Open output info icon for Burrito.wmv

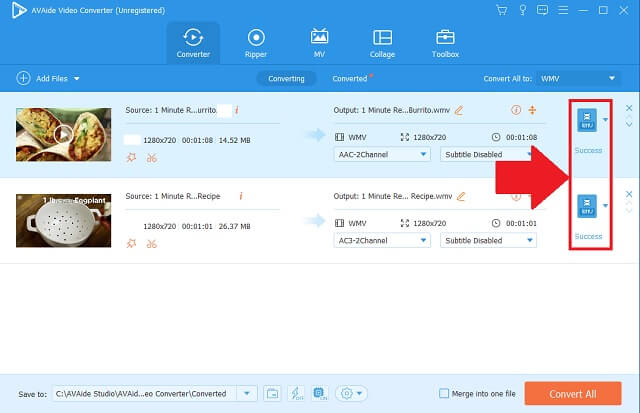[x=516, y=110]
